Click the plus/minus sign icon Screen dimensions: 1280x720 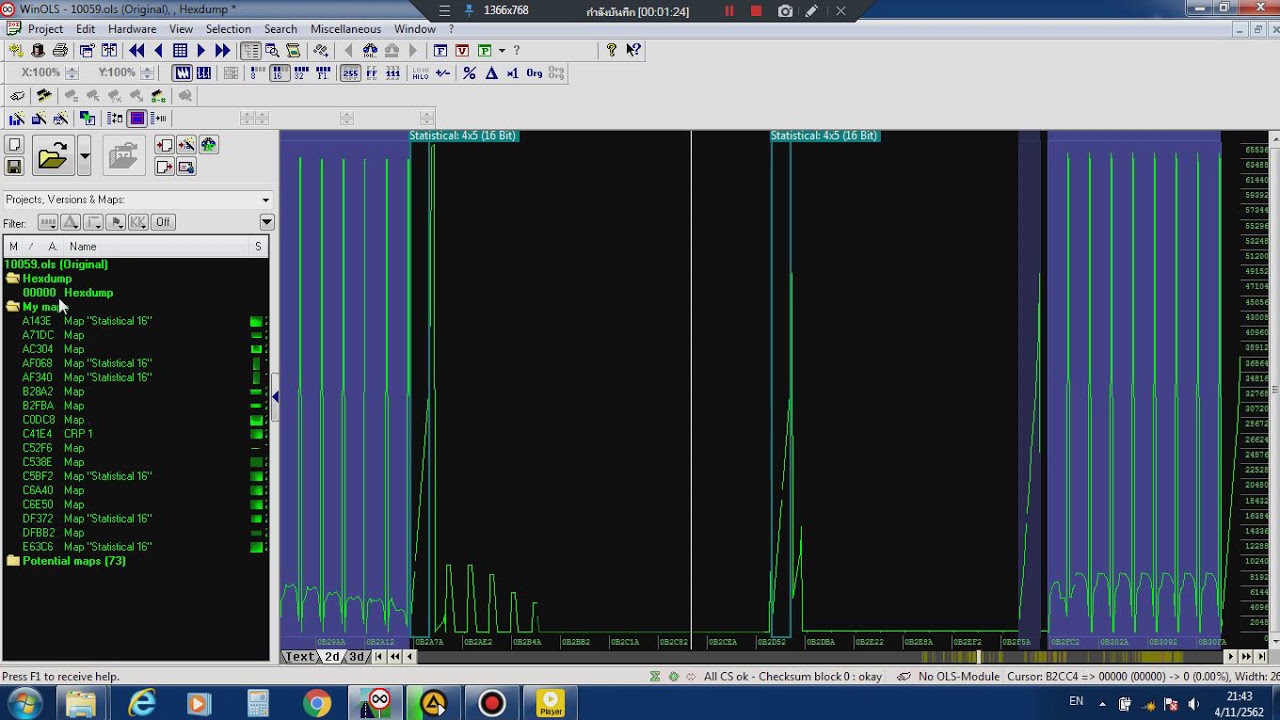tap(442, 73)
